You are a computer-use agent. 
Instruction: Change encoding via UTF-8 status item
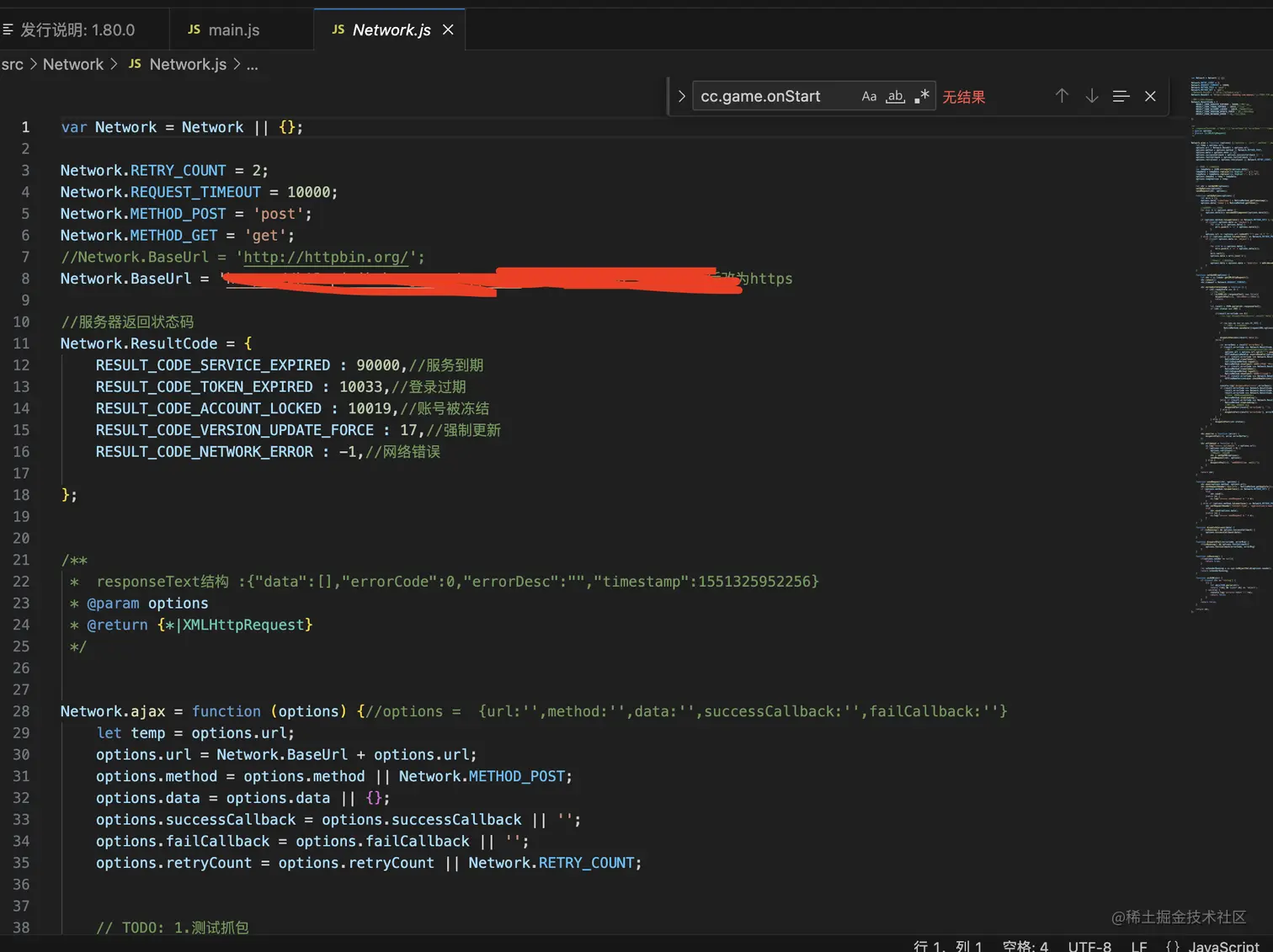(x=1088, y=944)
